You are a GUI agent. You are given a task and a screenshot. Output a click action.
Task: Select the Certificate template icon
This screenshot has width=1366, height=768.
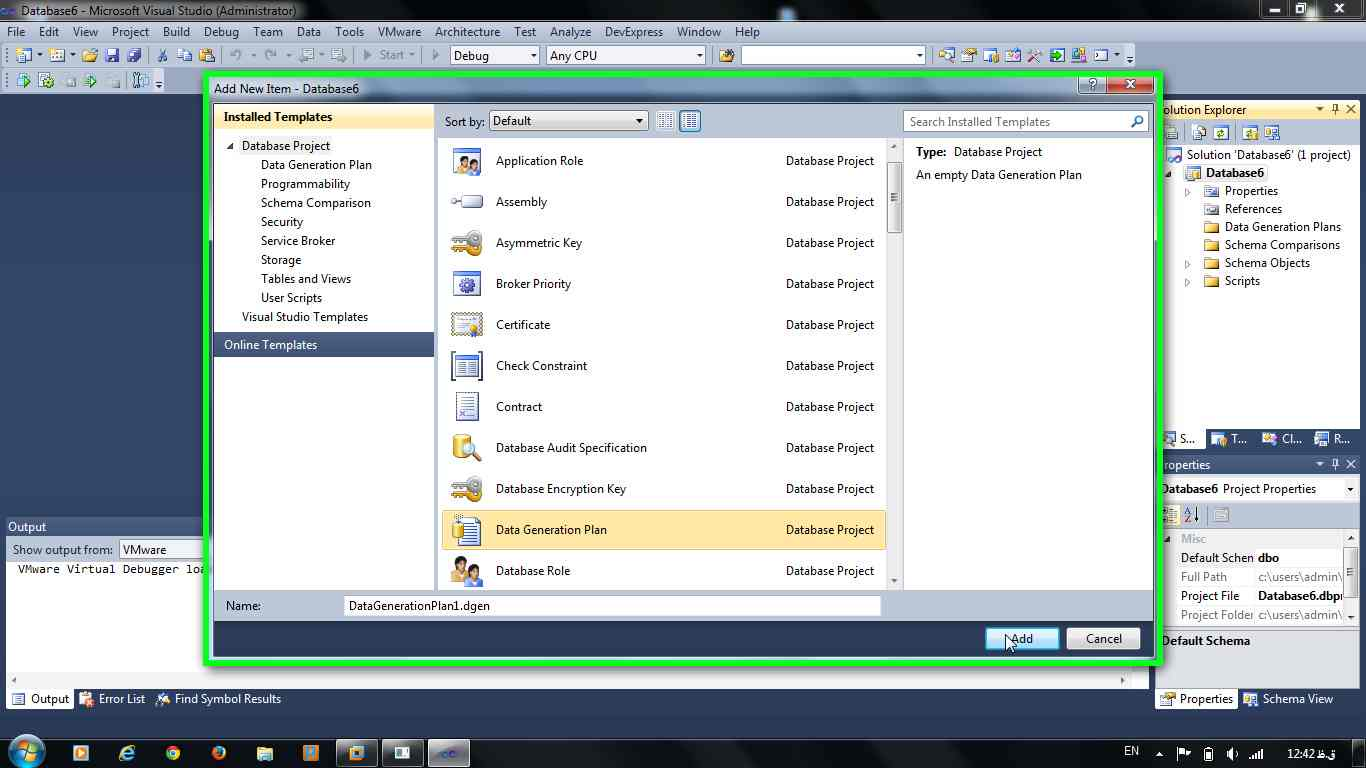pyautogui.click(x=466, y=325)
